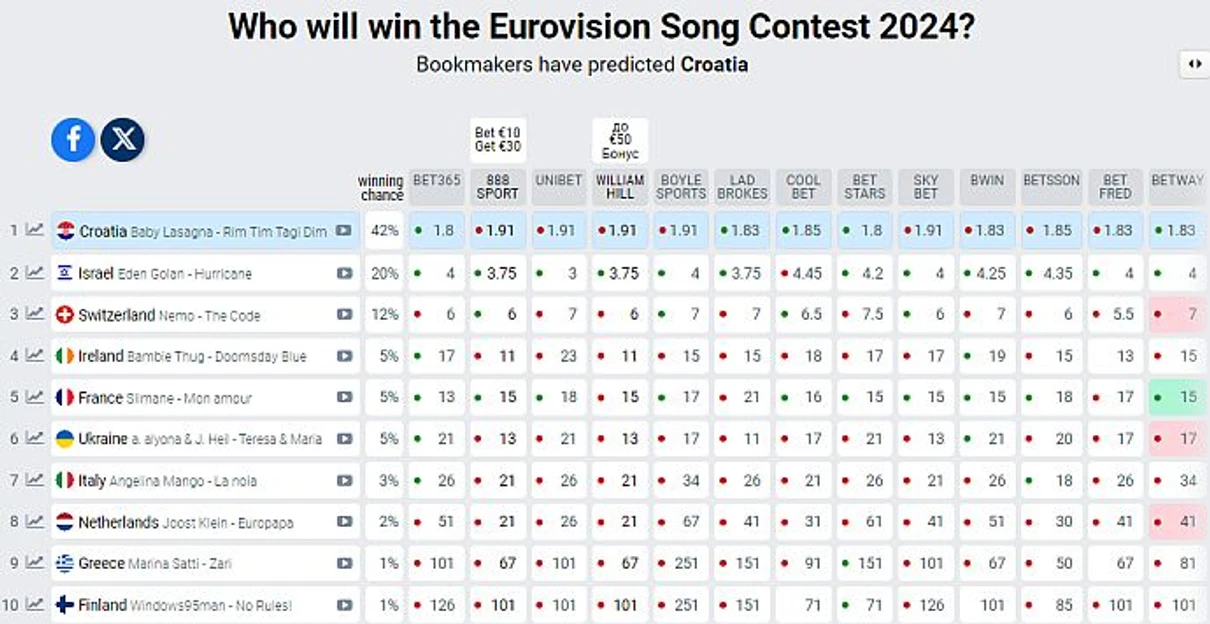This screenshot has width=1210, height=624.
Task: Play the video for Ireland's Doomsday Blue
Action: point(344,356)
